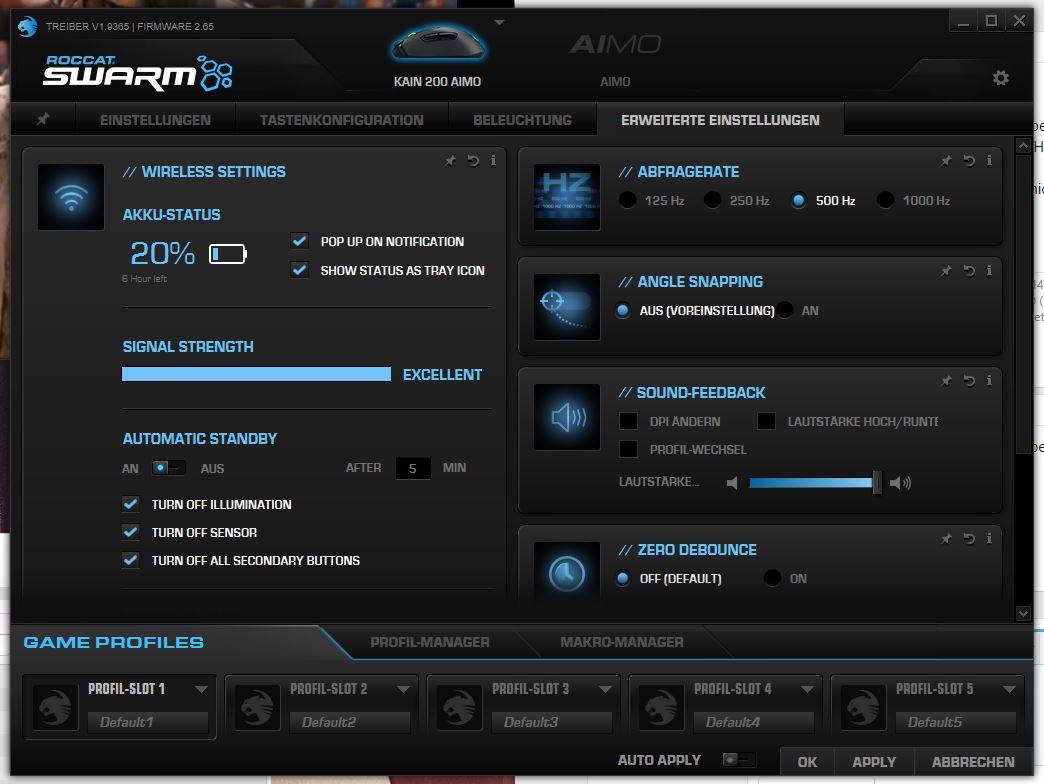Click the Sound-Feedback speaker icon
Viewport: 1044px width, 784px height.
(x=566, y=417)
